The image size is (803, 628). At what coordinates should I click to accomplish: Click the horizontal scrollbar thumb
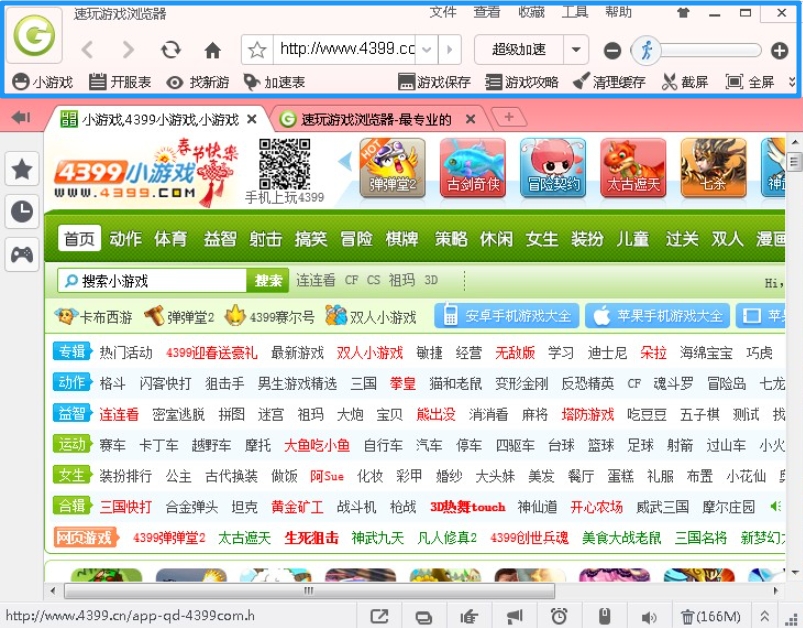(x=309, y=591)
